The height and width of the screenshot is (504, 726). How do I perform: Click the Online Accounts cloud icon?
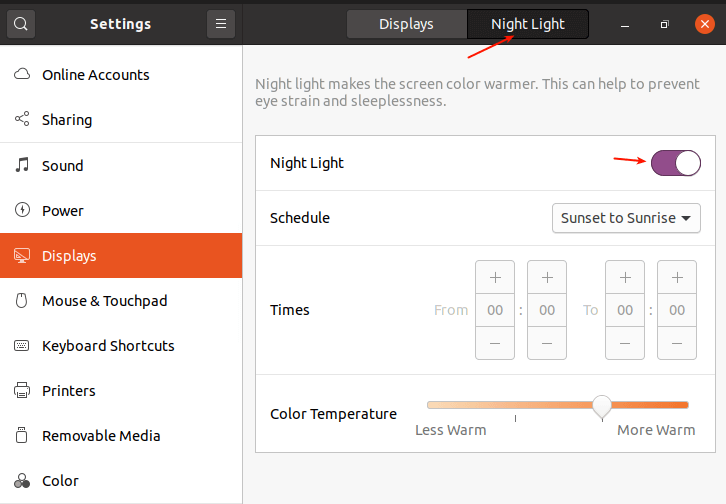point(22,75)
